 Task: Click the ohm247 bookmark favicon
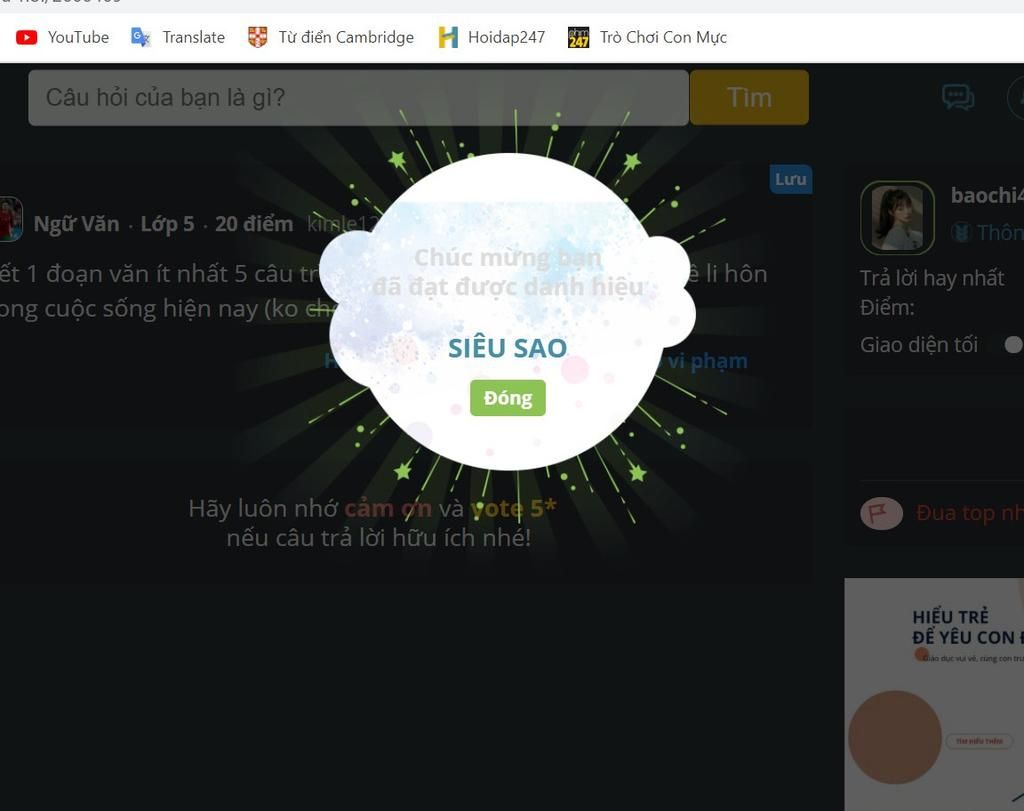click(578, 37)
